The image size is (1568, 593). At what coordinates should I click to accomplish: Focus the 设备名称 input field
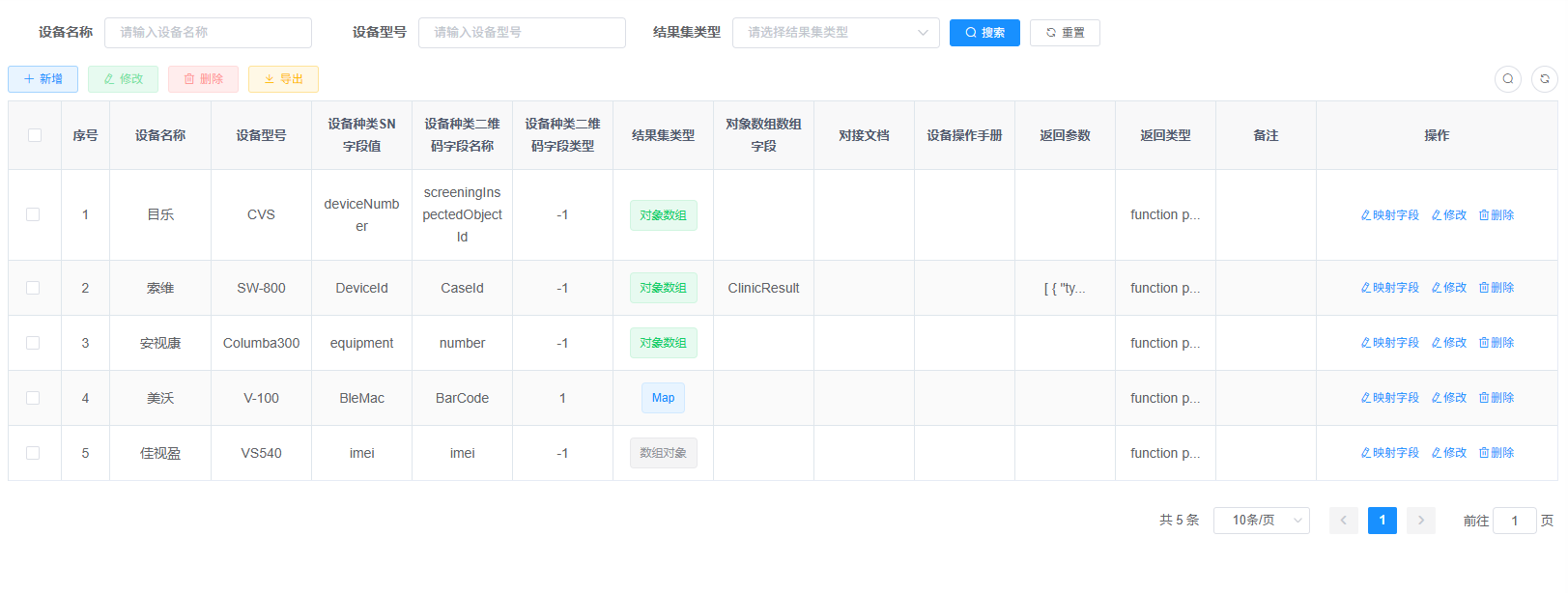pyautogui.click(x=208, y=33)
